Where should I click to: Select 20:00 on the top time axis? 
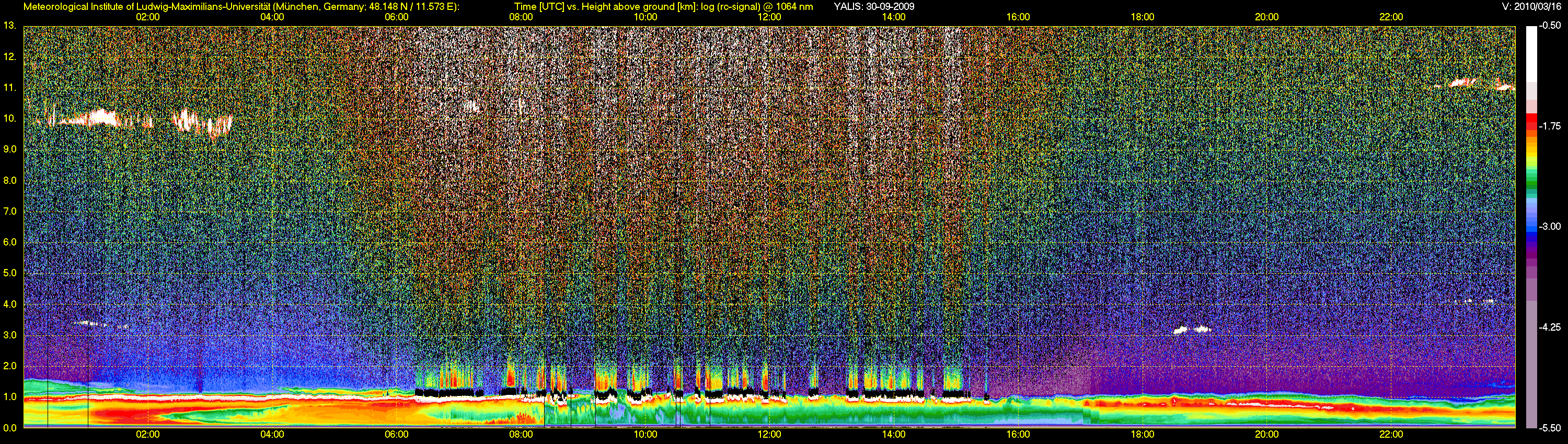click(1267, 17)
